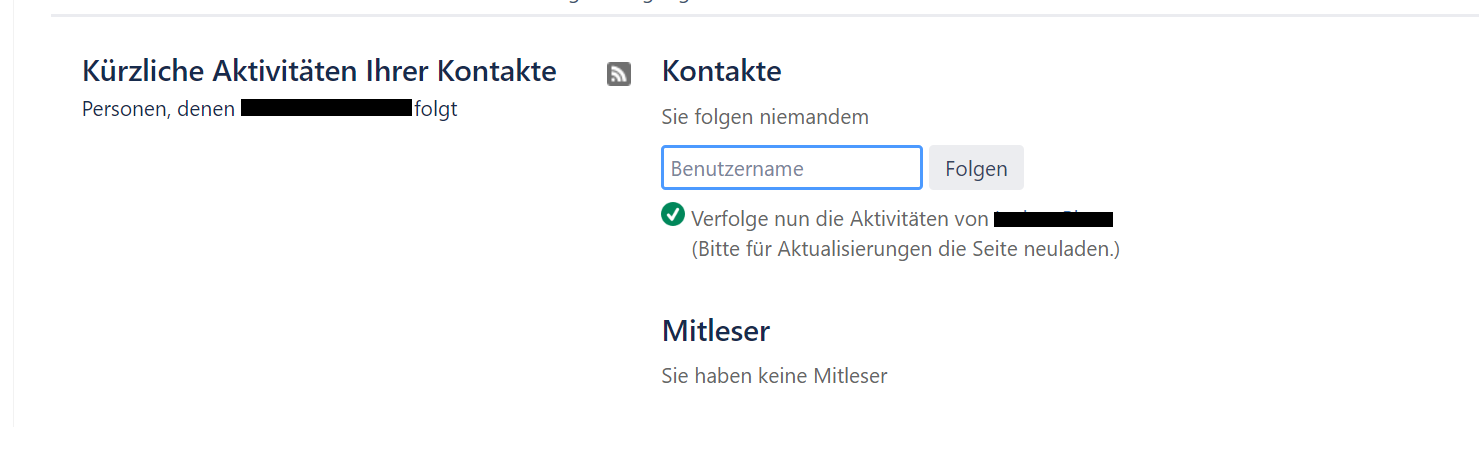The width and height of the screenshot is (1479, 457).
Task: Click the Kontakte section heading
Action: pyautogui.click(x=721, y=72)
